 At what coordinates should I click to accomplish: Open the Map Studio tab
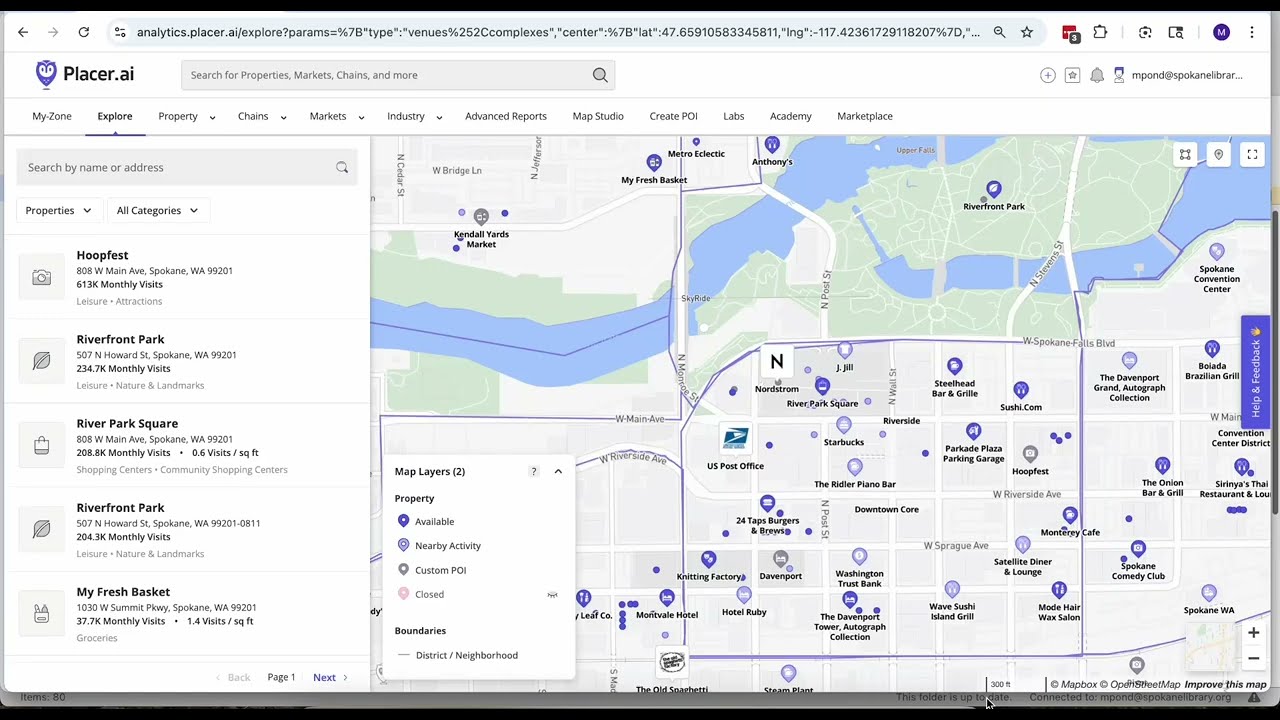pos(598,116)
